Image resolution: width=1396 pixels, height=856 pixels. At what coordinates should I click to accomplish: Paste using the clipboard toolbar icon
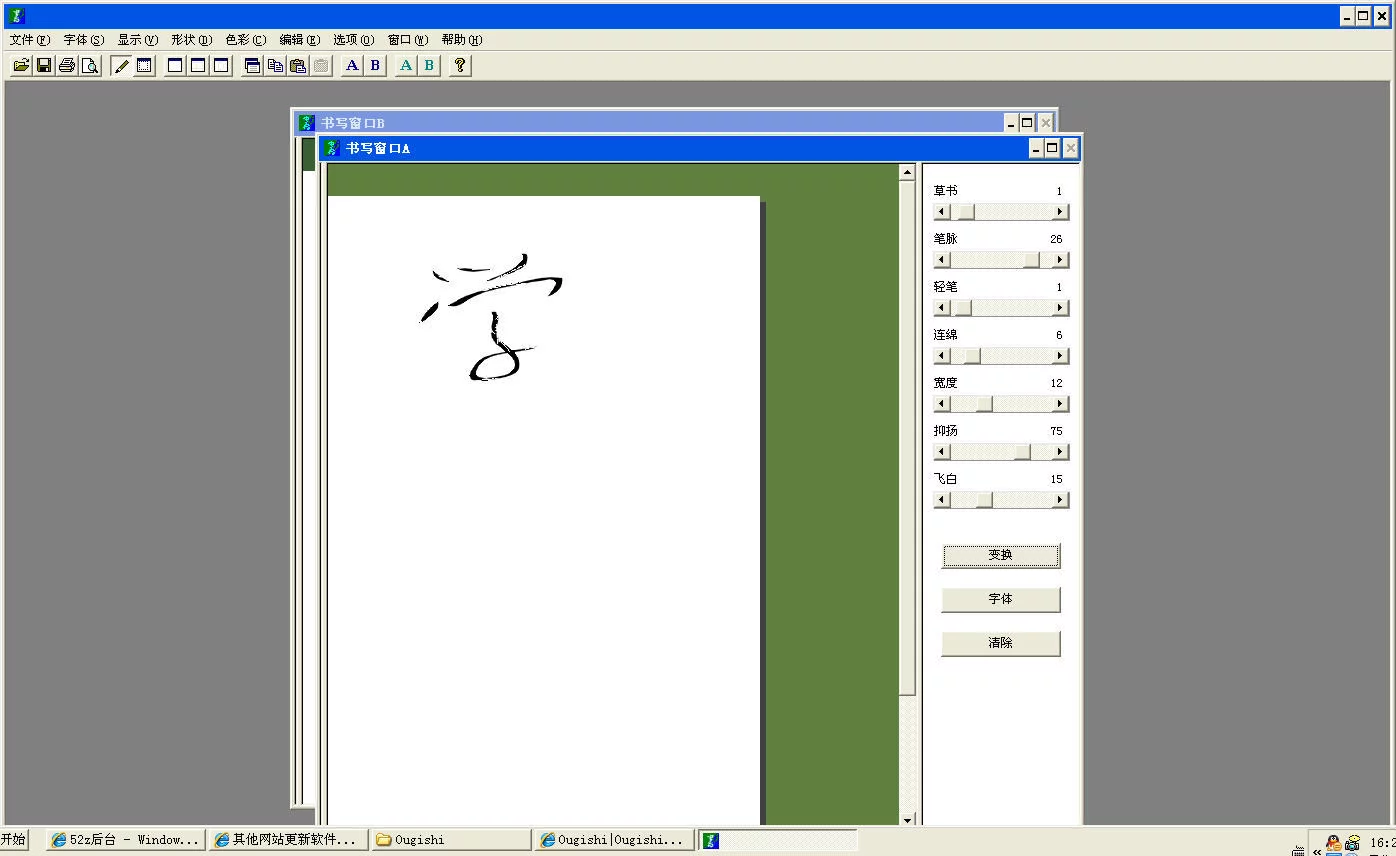tap(298, 65)
